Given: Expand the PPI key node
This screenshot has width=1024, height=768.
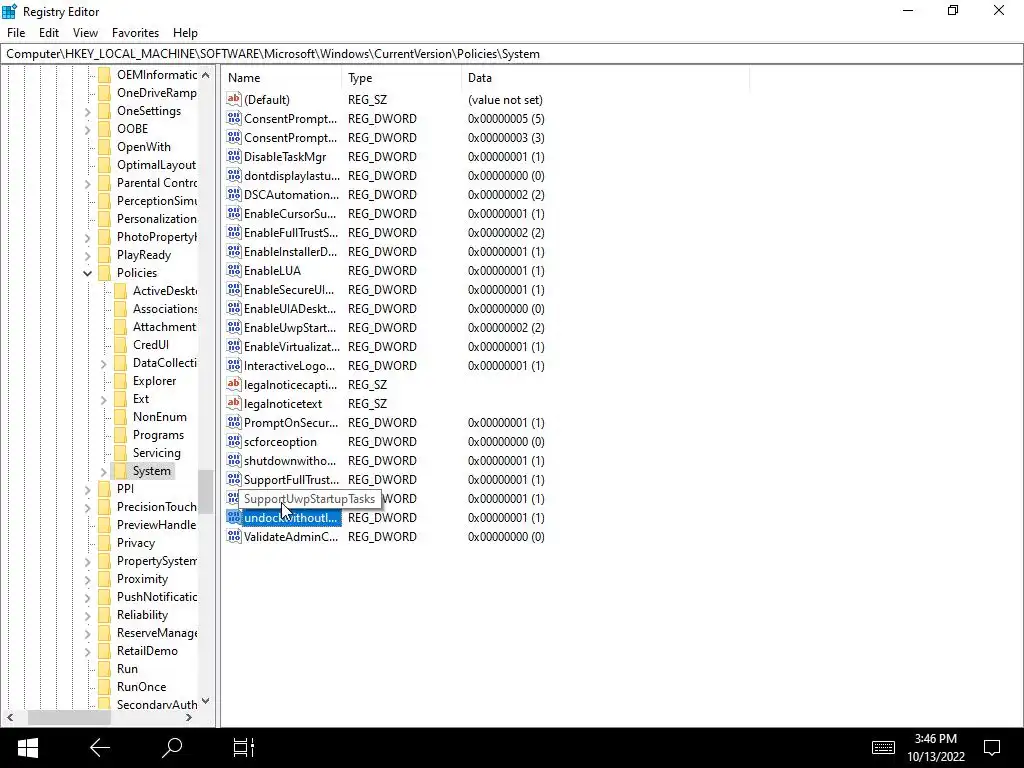Looking at the screenshot, I should coord(88,489).
